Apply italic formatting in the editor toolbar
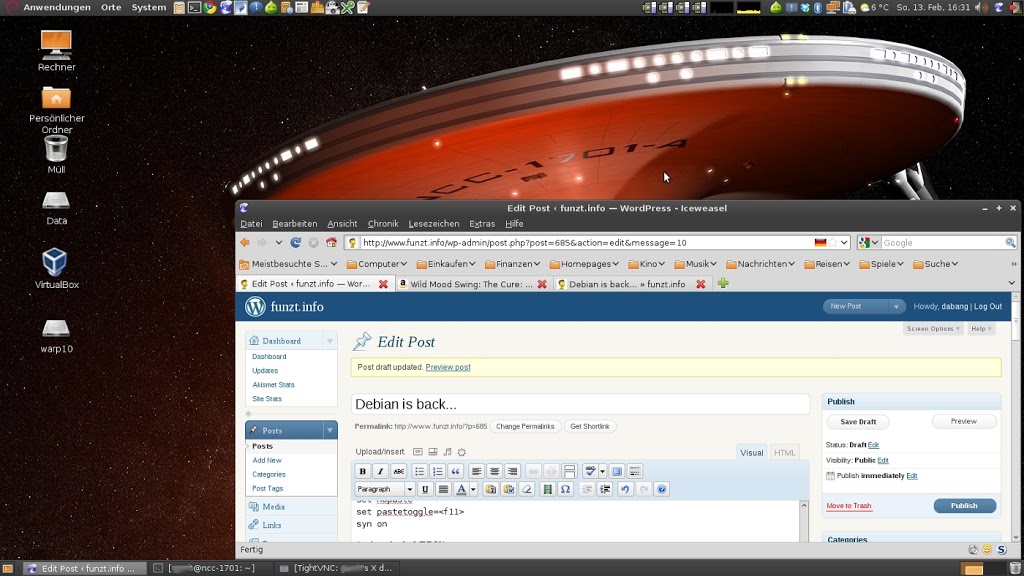 (x=380, y=471)
